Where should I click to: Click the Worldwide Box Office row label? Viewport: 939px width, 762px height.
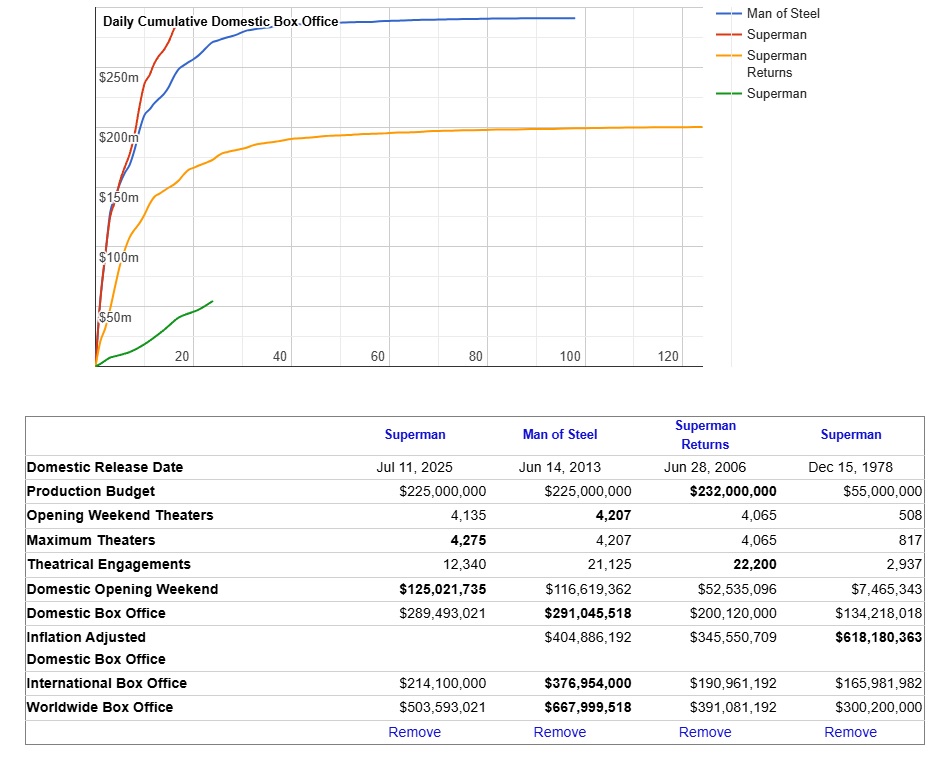click(x=100, y=707)
